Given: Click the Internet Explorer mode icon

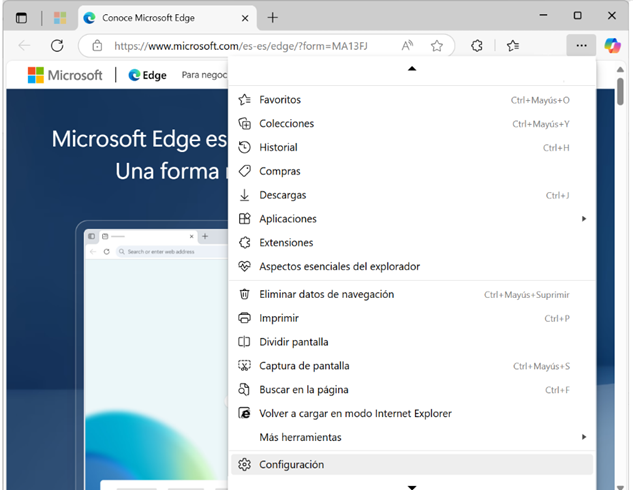Looking at the screenshot, I should (x=244, y=413).
